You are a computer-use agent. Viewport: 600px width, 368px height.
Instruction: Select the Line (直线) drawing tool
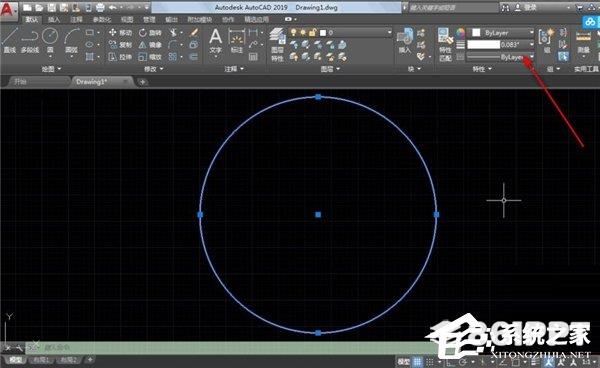click(x=9, y=40)
